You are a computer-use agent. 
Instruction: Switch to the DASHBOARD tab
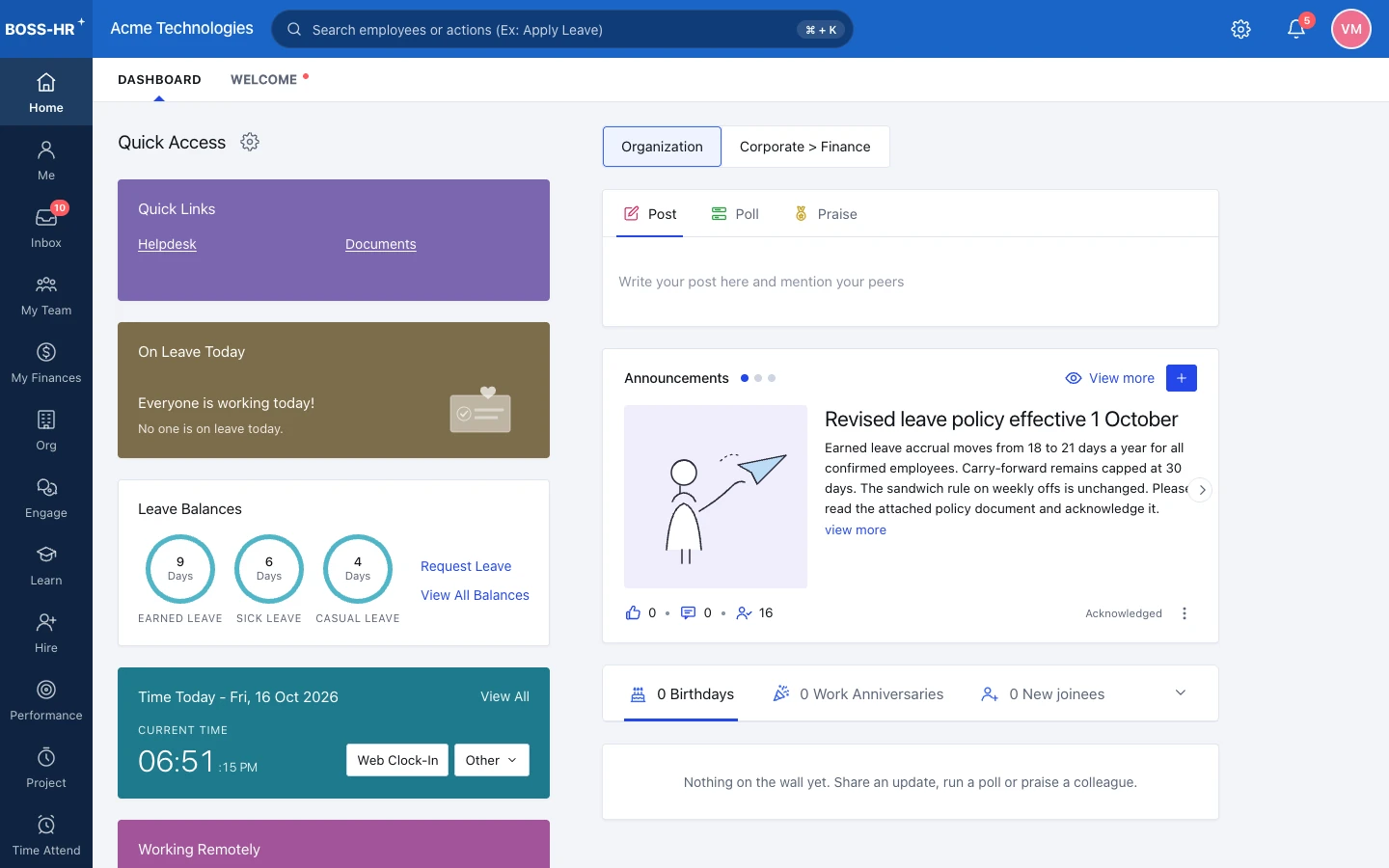(x=159, y=79)
